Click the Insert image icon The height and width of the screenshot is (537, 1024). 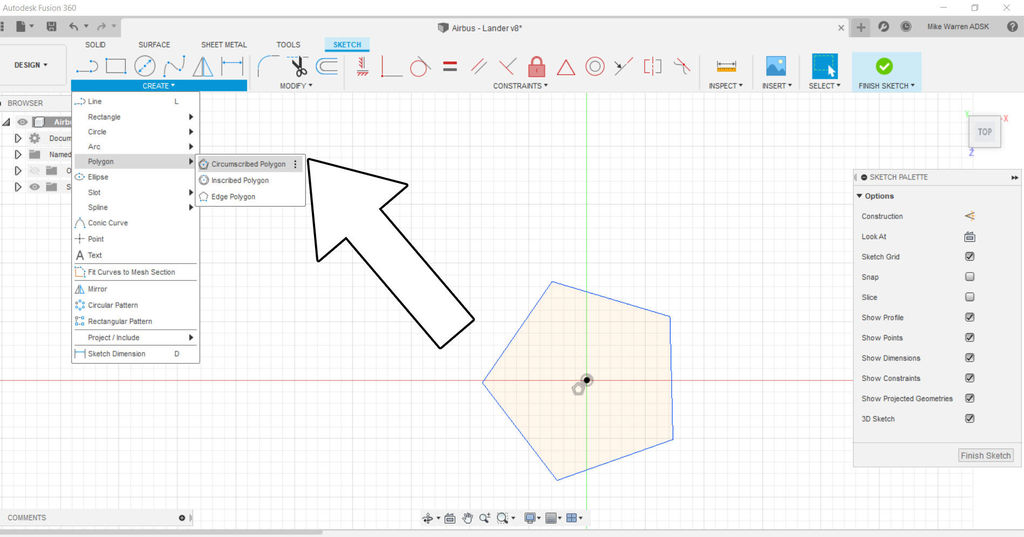[x=776, y=66]
